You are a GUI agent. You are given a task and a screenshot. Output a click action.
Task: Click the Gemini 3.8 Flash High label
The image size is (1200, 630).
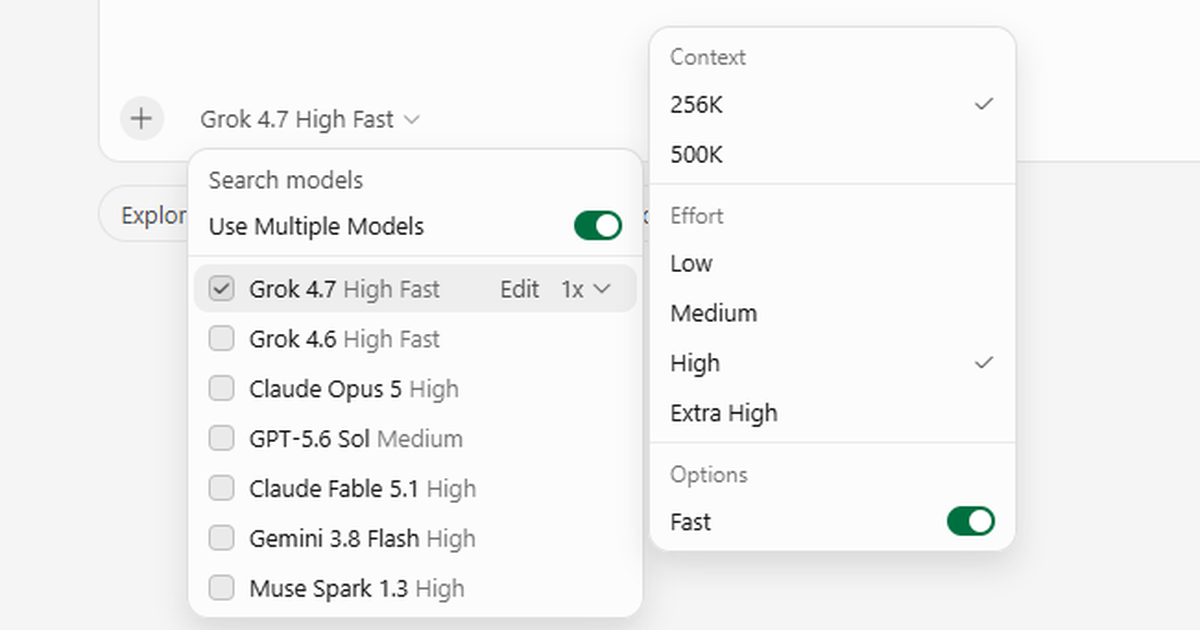click(362, 539)
